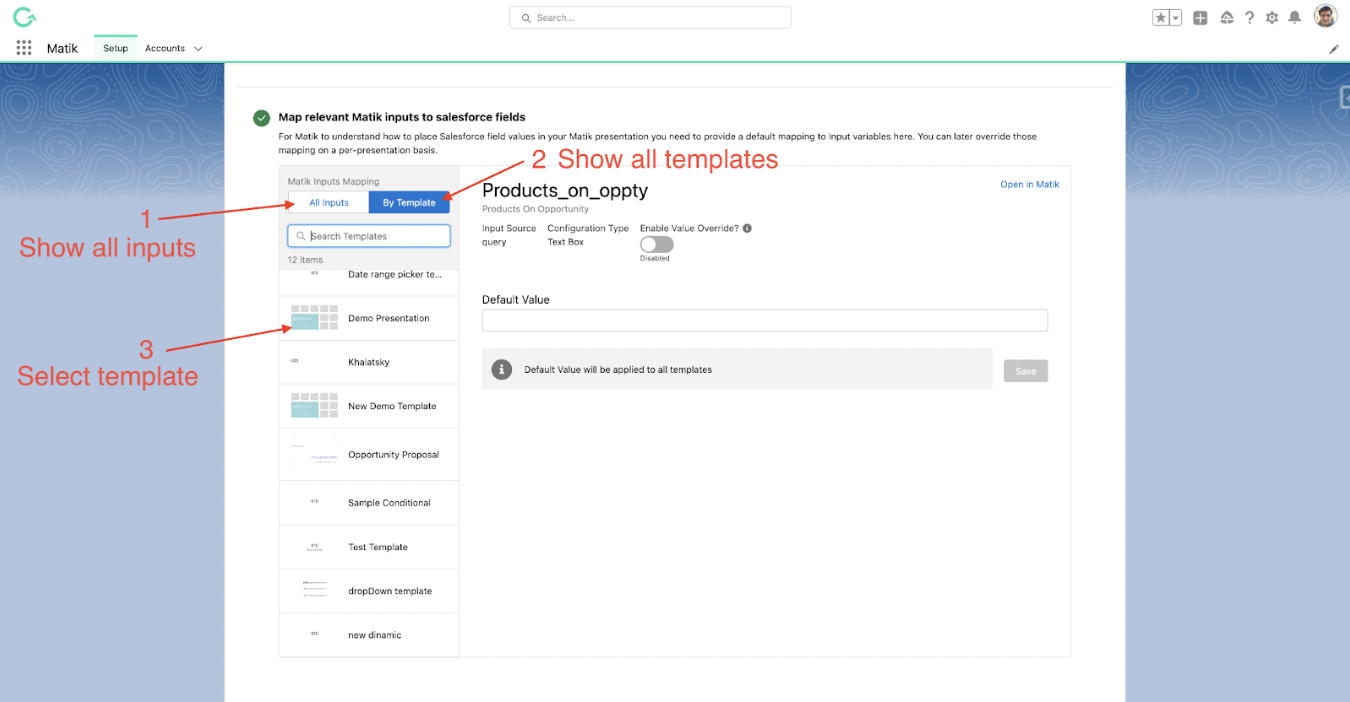Open the Setup gear menu
The image size is (1350, 702).
pyautogui.click(x=1272, y=18)
